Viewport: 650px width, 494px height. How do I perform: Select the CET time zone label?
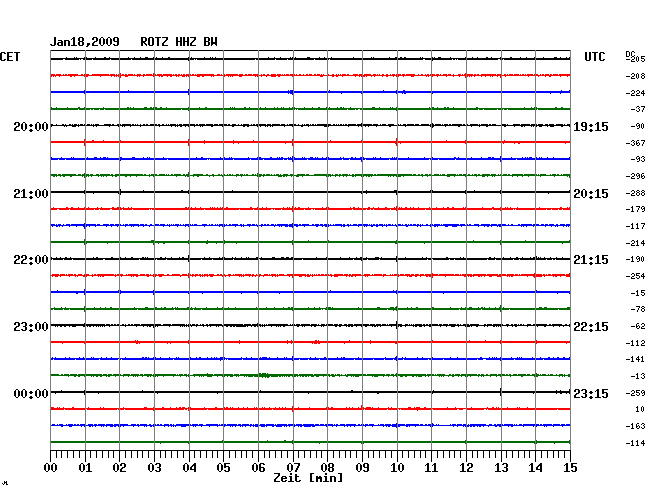pyautogui.click(x=10, y=57)
